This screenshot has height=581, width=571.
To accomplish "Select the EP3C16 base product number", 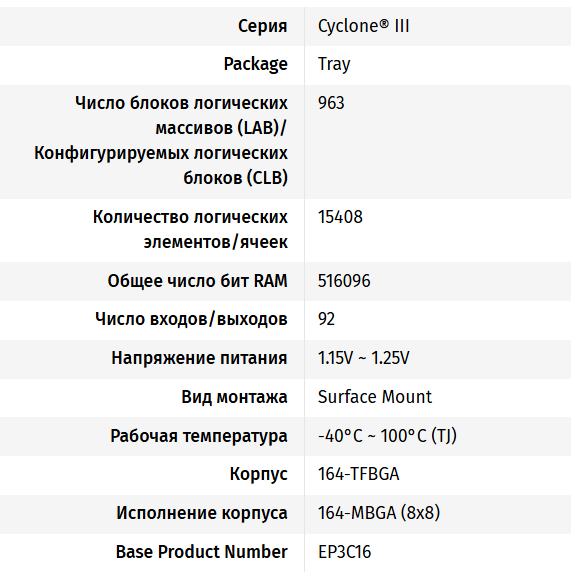I will [344, 552].
